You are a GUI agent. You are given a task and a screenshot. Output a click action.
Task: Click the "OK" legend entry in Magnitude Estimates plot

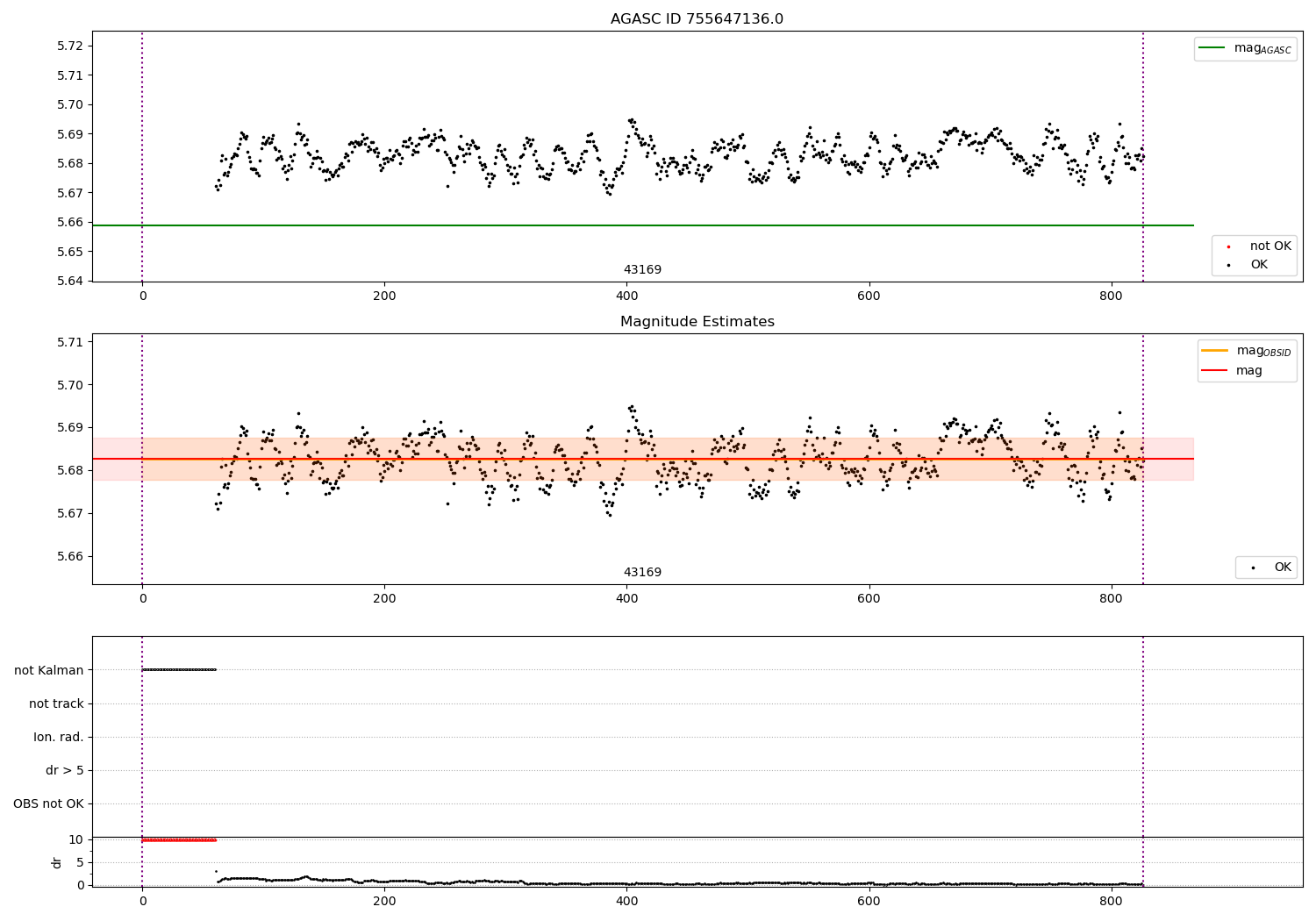pos(1268,568)
